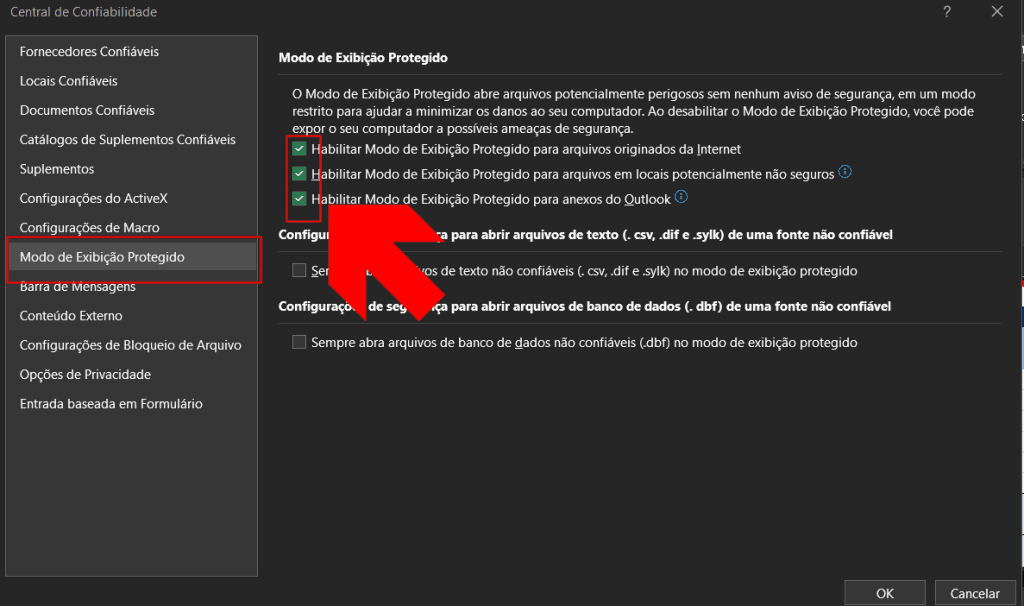1024x606 pixels.
Task: Uncheck Protected View for locais não seguros
Action: [299, 174]
